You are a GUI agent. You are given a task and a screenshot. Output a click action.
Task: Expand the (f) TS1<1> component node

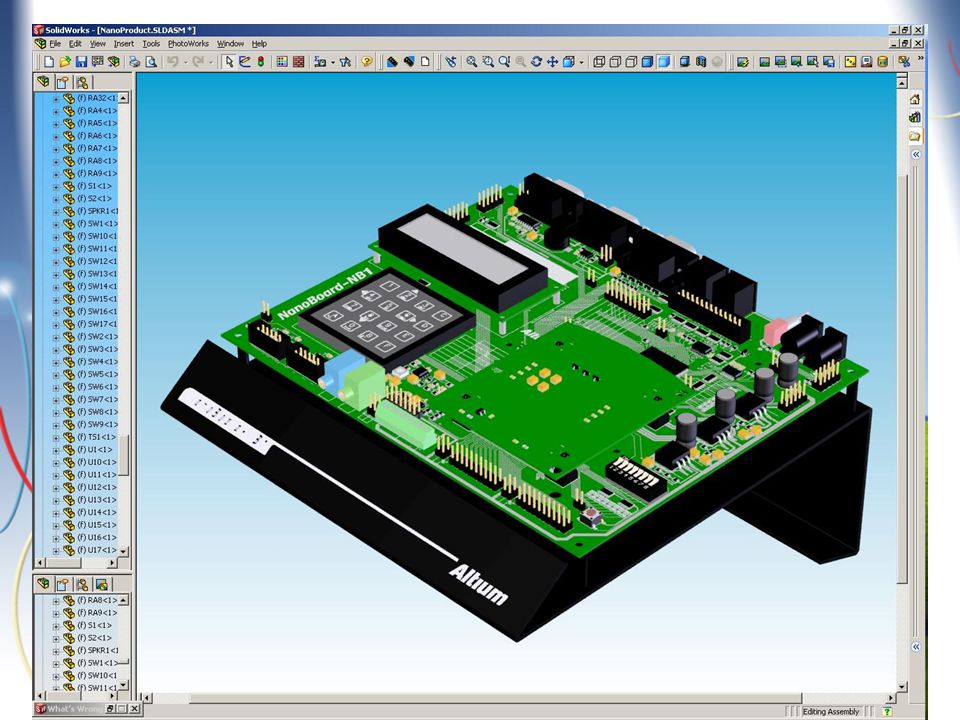56,438
